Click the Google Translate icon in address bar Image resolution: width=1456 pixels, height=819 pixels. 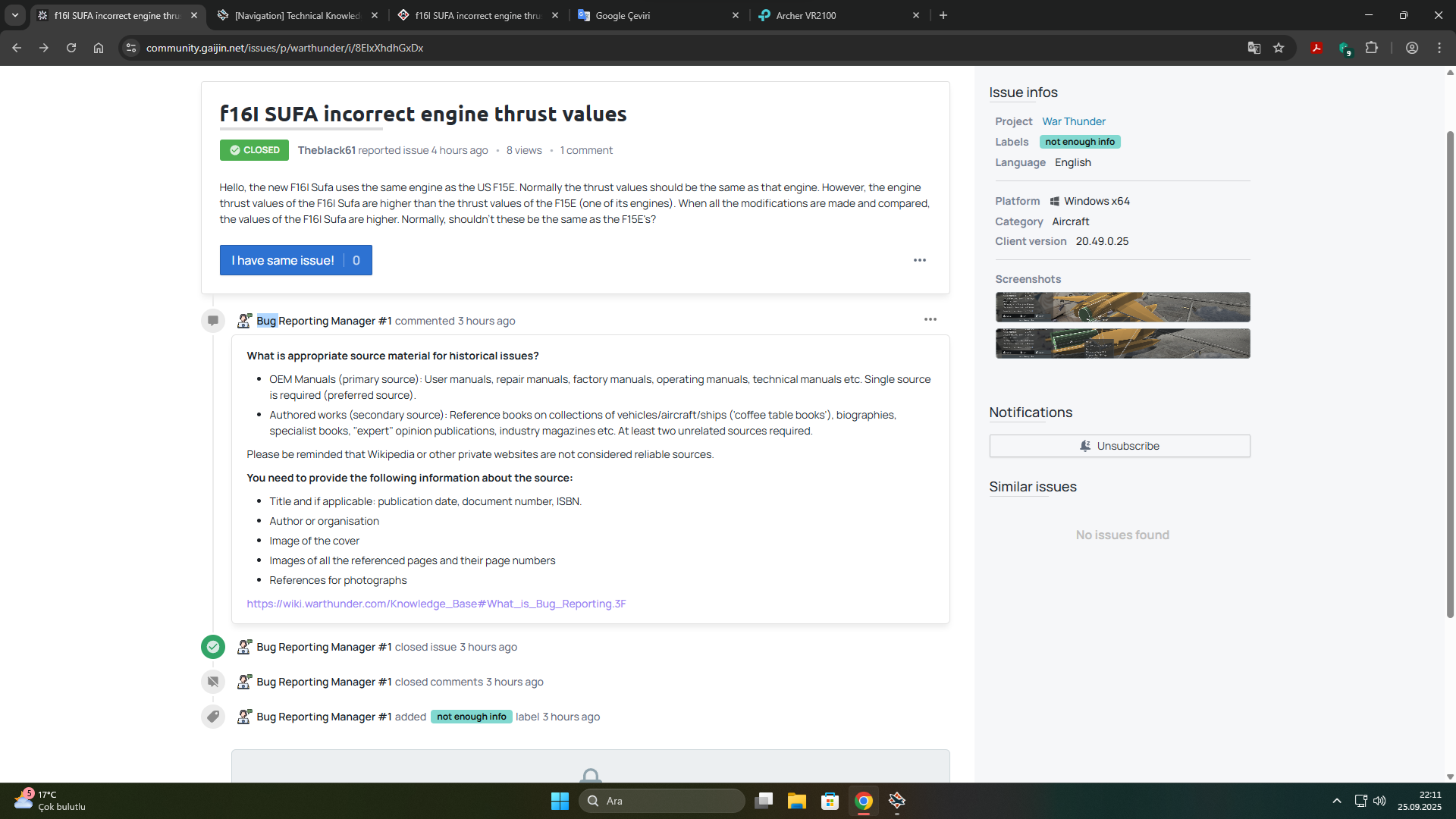coord(1254,48)
